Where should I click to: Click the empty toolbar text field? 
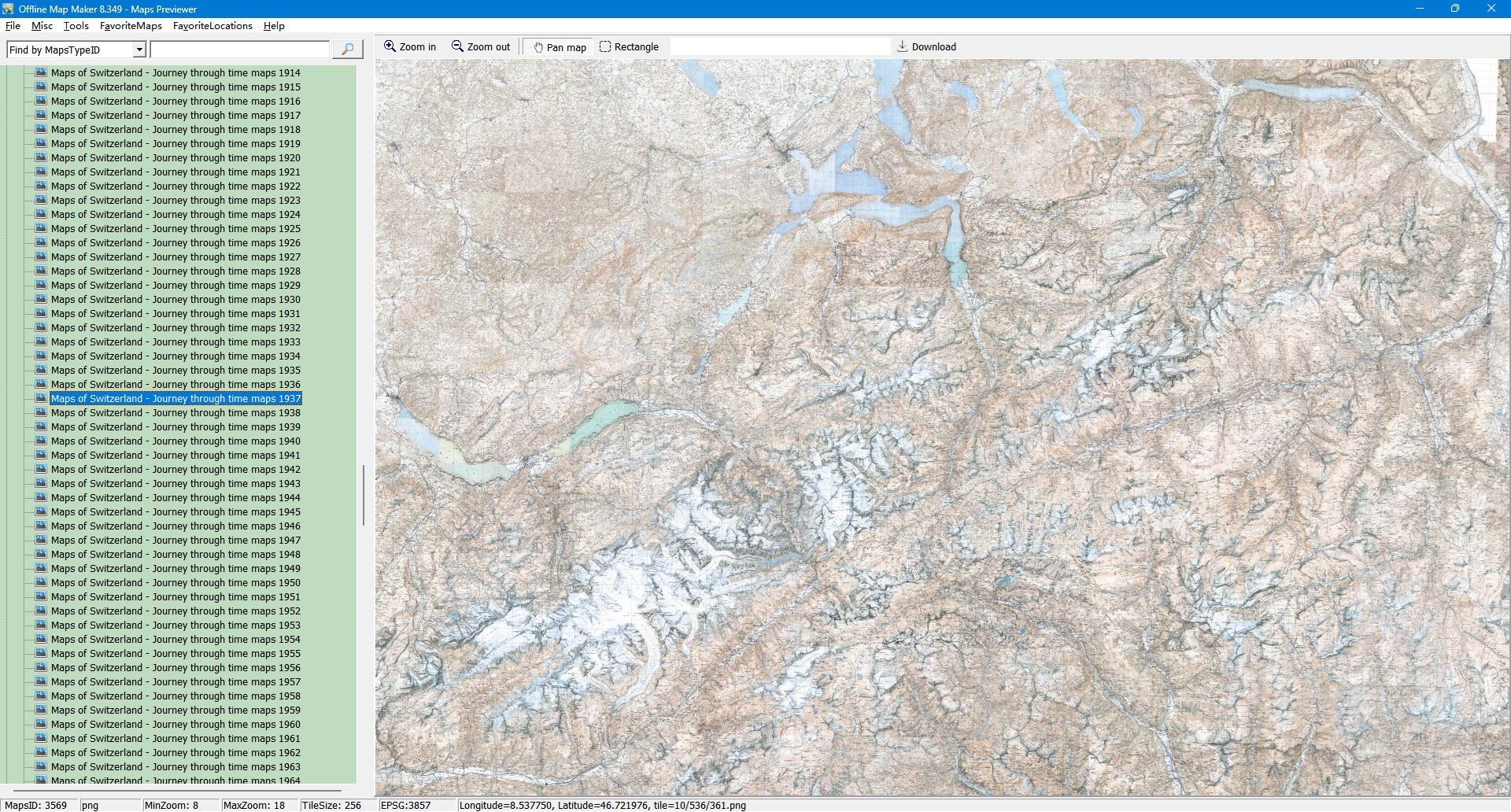[x=779, y=47]
